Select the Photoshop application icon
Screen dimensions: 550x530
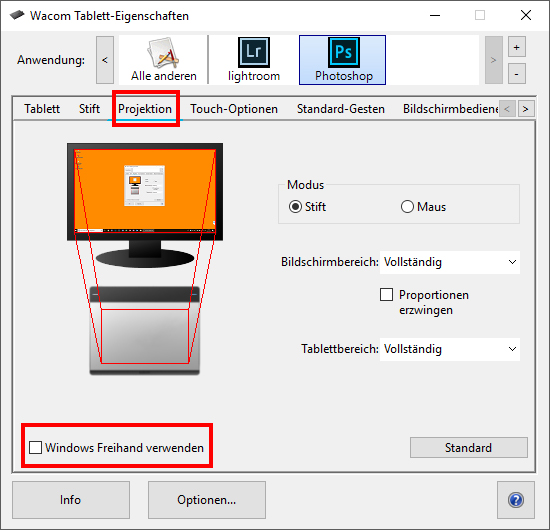(x=342, y=60)
